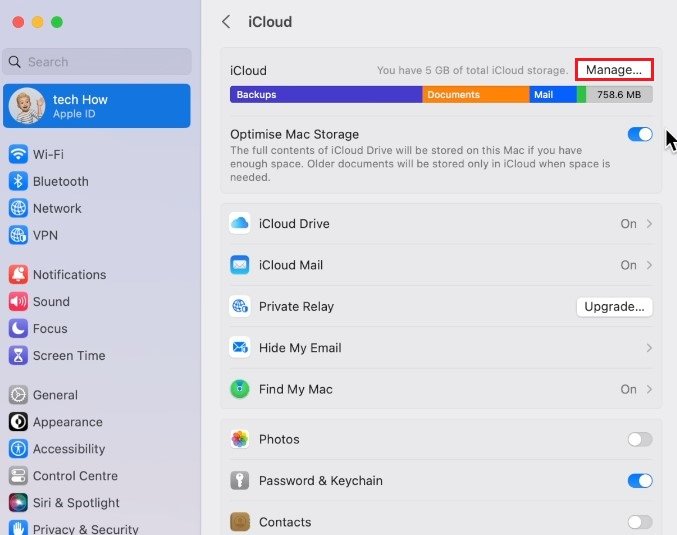The image size is (677, 535).
Task: Select Notifications in the sidebar
Action: pyautogui.click(x=69, y=274)
